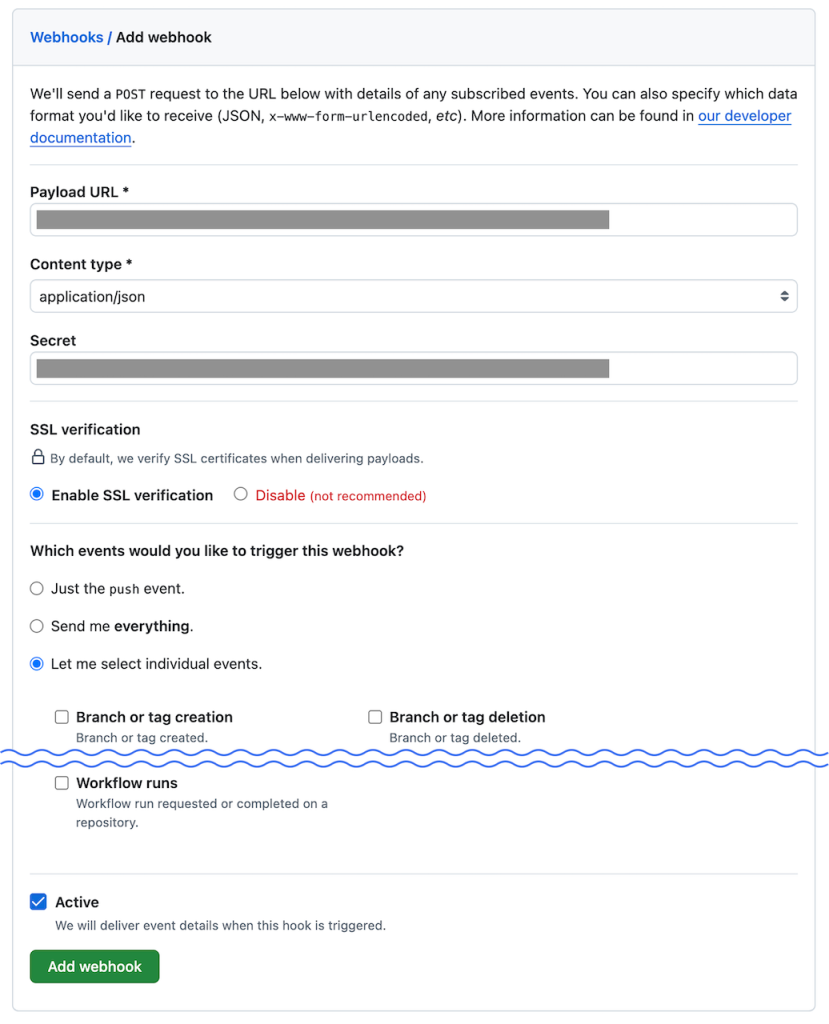This screenshot has height=1024, width=829.
Task: Choose Send me everything option
Action: [x=37, y=626]
